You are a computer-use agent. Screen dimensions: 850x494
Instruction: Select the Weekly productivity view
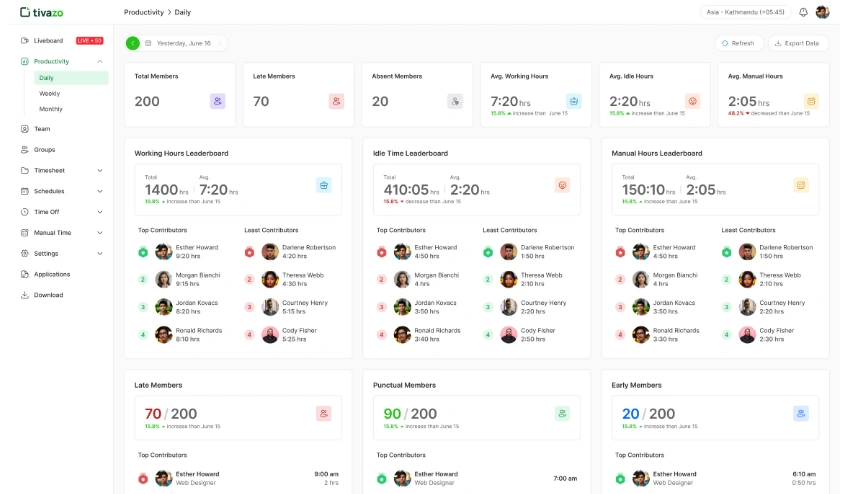[49, 93]
